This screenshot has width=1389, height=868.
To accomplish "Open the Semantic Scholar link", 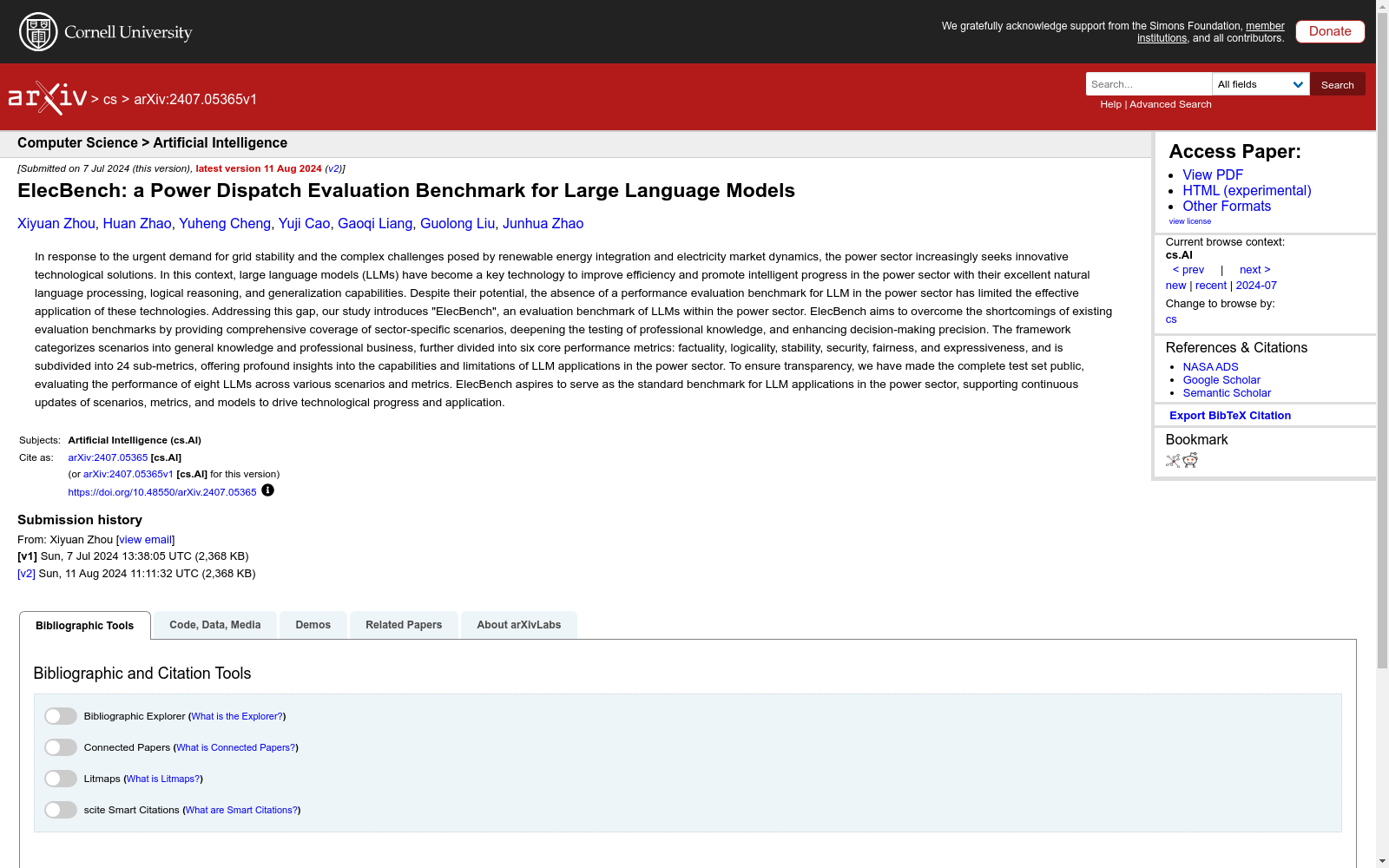I will click(x=1227, y=393).
